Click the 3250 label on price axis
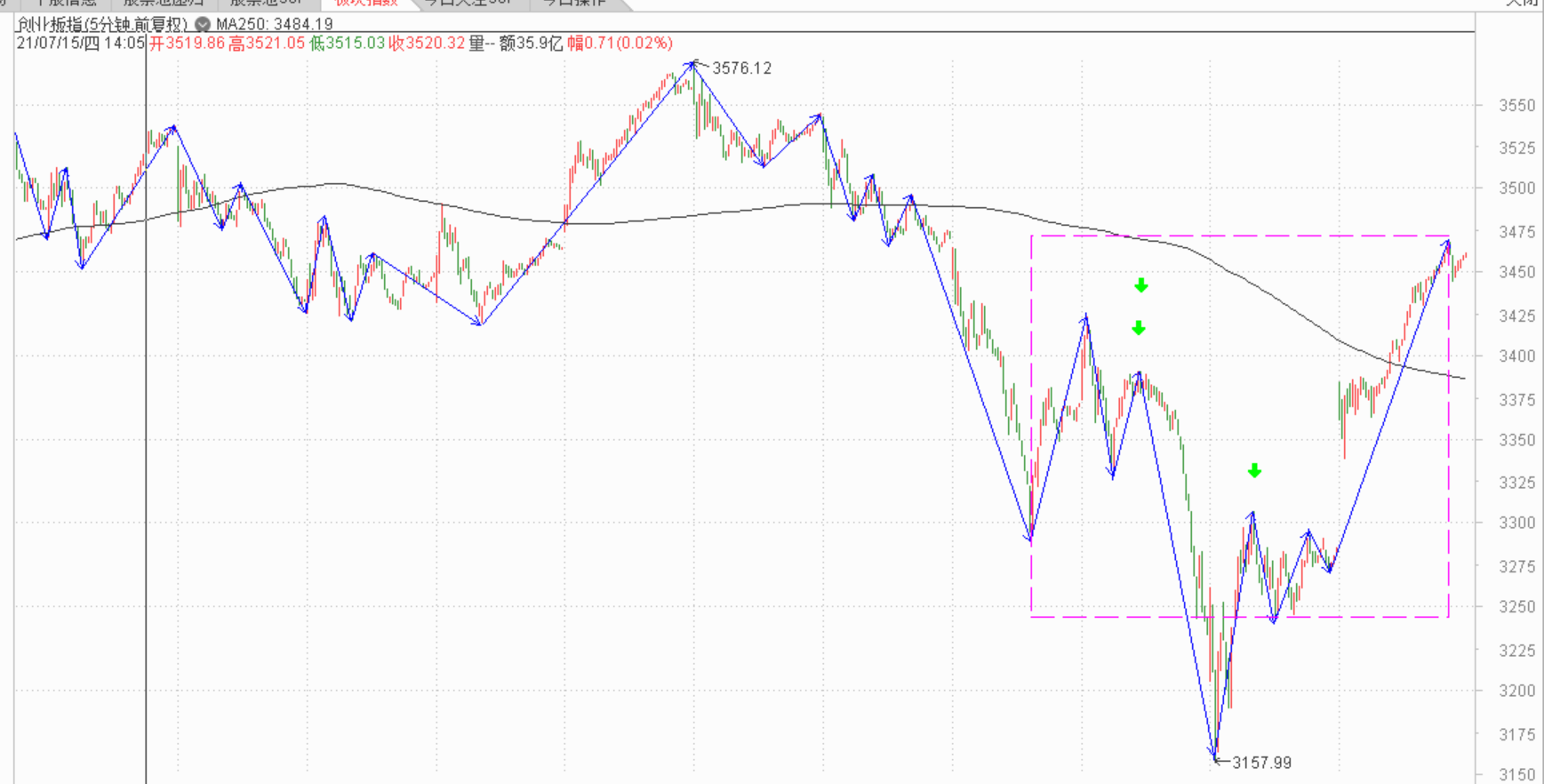1544x784 pixels. 1516,607
